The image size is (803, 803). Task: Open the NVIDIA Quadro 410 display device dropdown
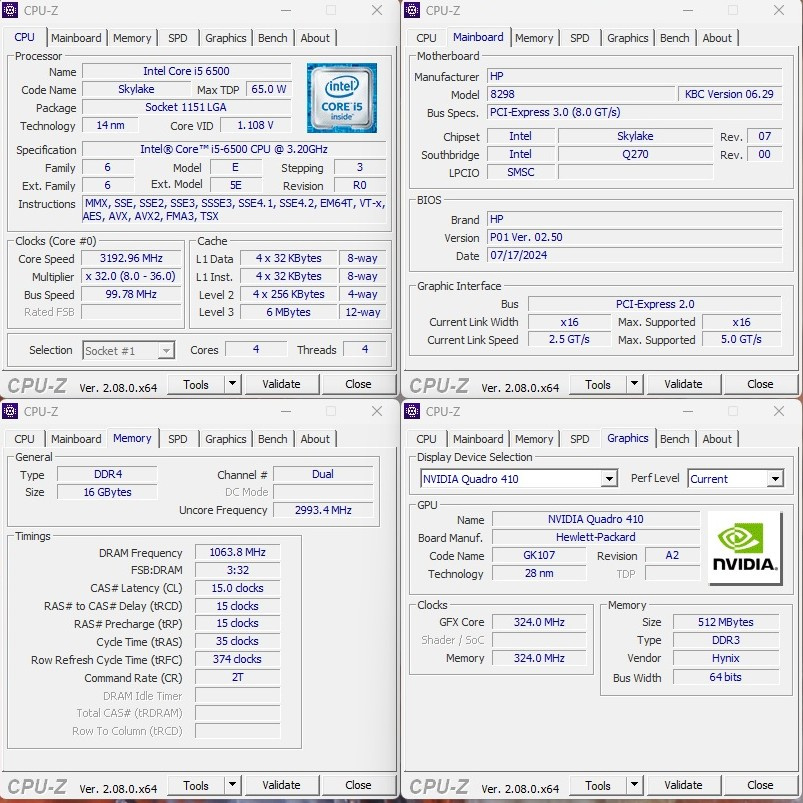pyautogui.click(x=608, y=479)
